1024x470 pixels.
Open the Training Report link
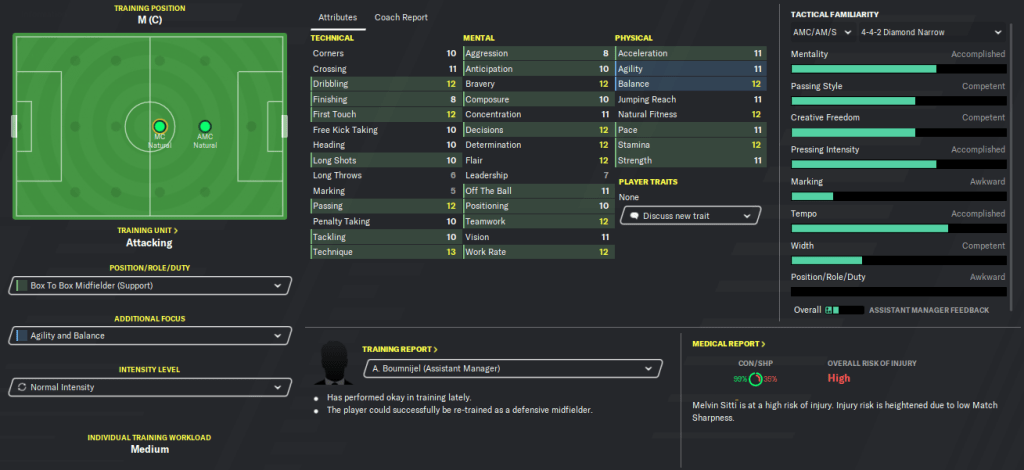[400, 349]
